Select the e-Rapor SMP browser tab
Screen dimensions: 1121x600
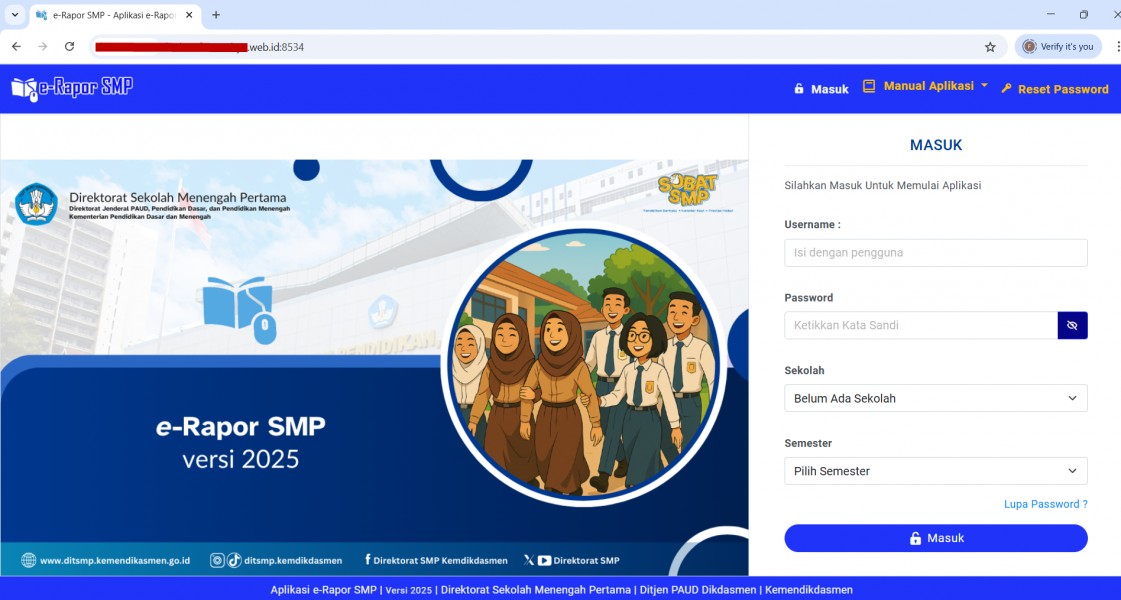115,15
